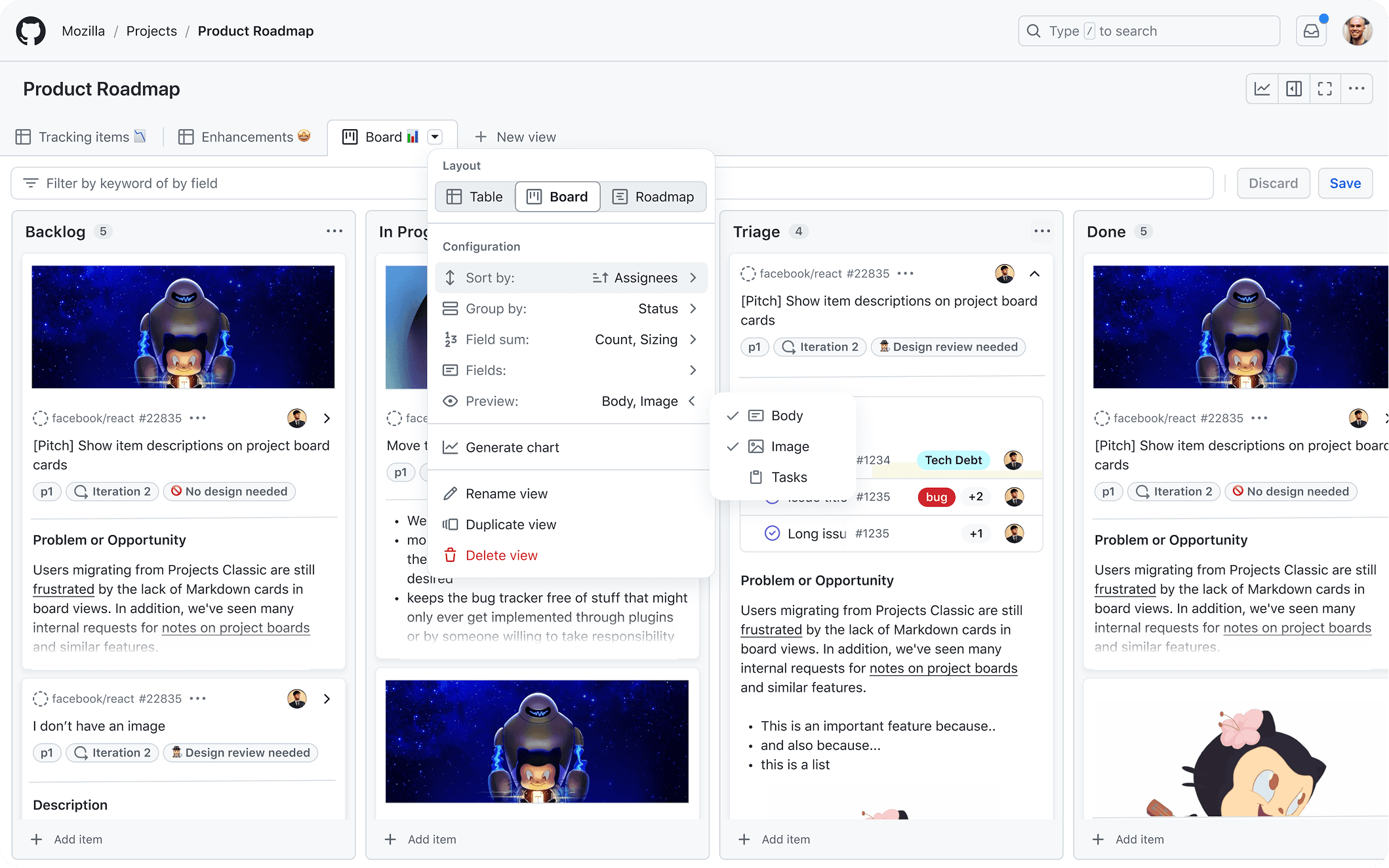1389x868 pixels.
Task: Open the project more options menu
Action: pyautogui.click(x=1357, y=89)
